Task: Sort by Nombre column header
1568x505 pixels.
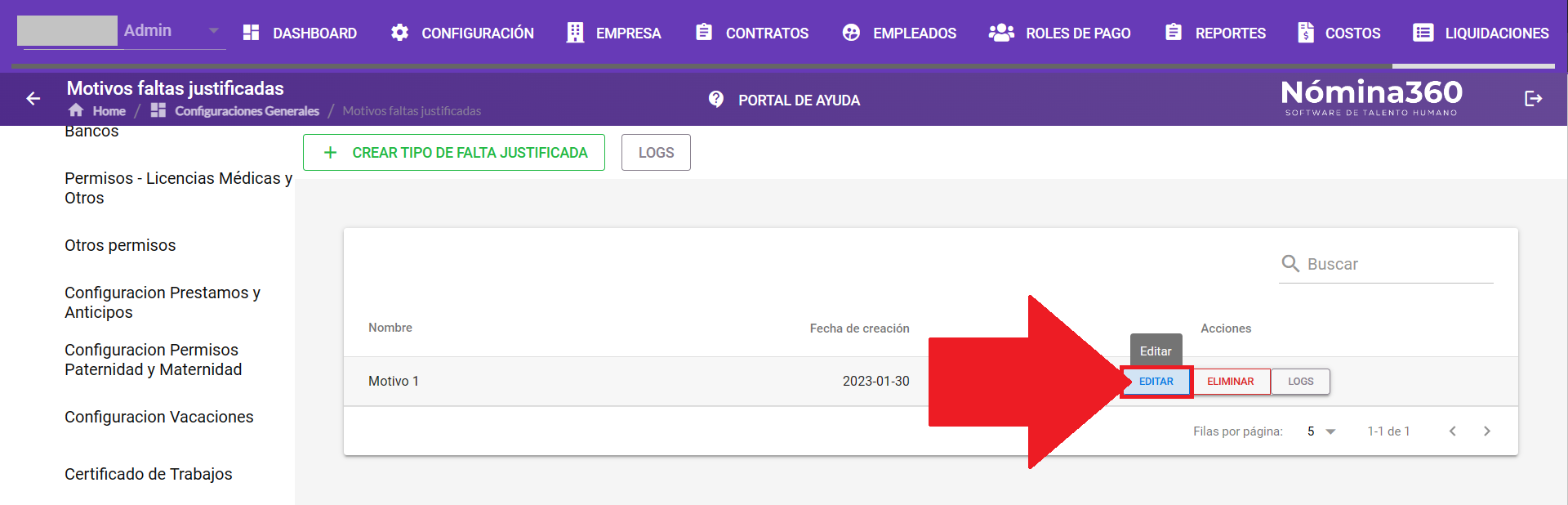Action: 390,328
